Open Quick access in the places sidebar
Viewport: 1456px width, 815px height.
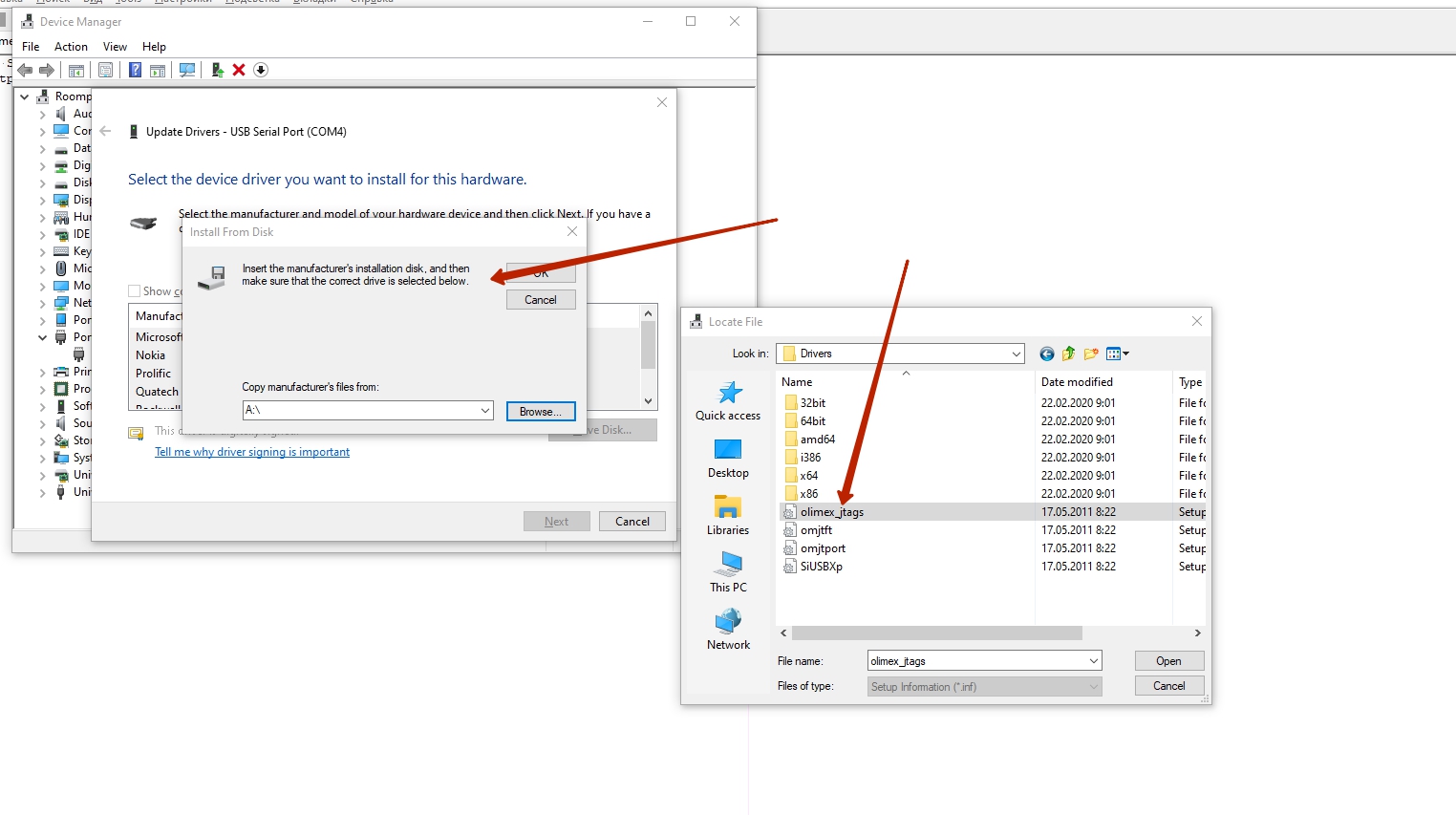[728, 401]
